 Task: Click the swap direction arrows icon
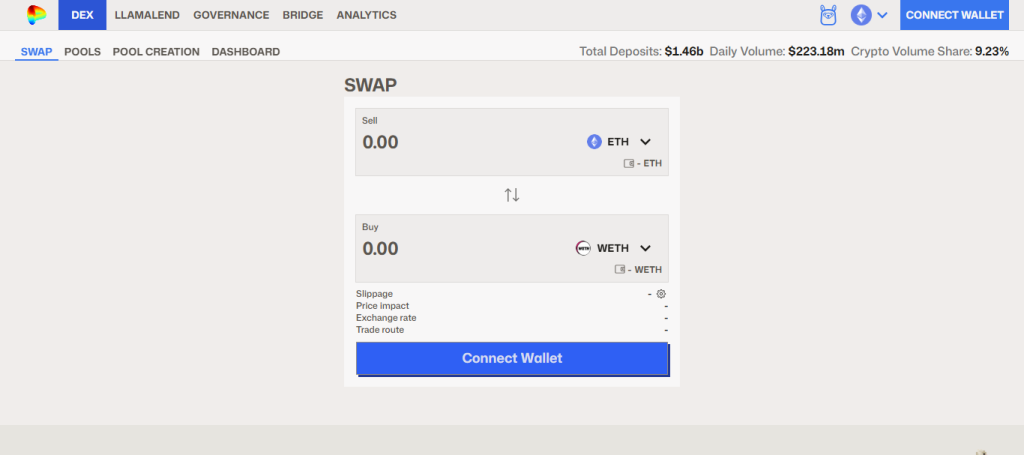pos(512,195)
